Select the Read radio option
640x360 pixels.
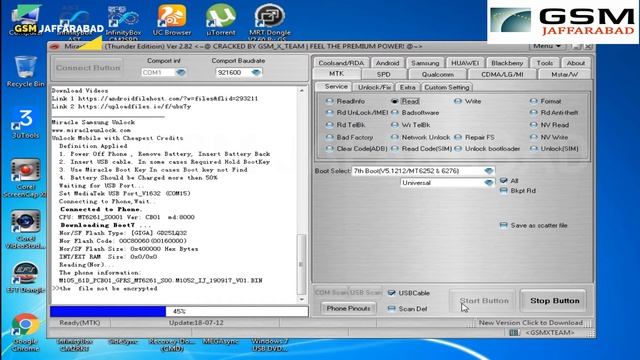(x=405, y=101)
